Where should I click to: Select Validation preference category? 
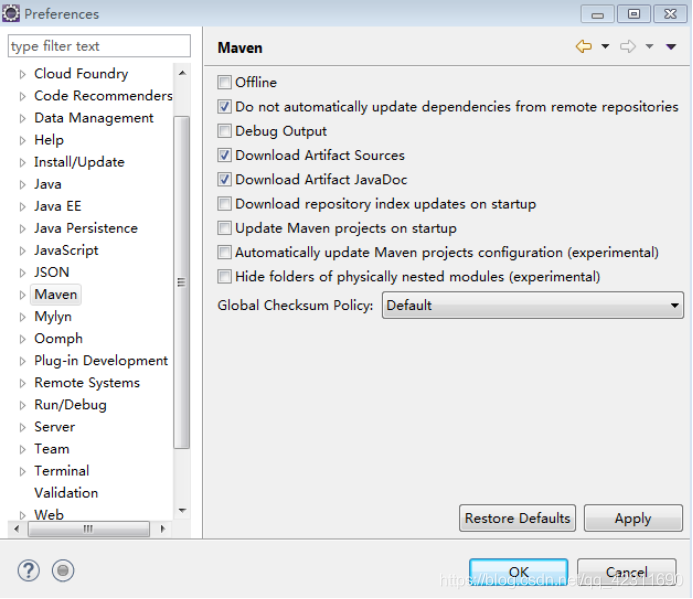click(x=66, y=493)
